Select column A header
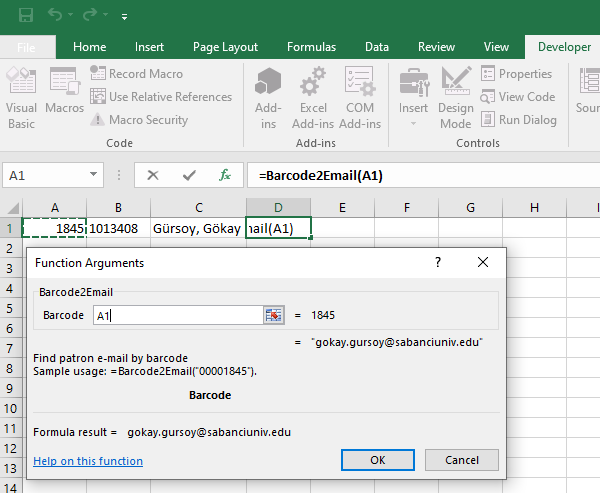 (x=55, y=207)
